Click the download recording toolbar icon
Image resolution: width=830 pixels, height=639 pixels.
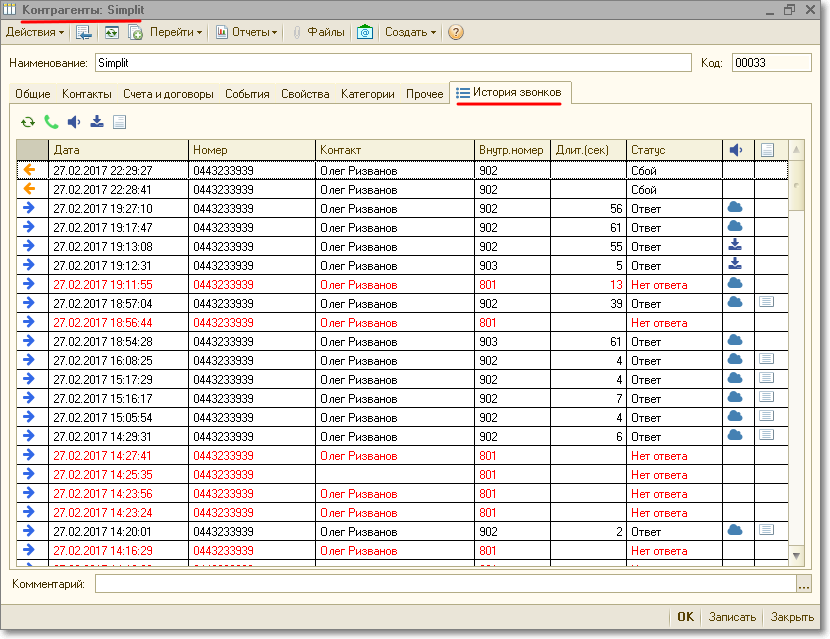click(x=97, y=122)
